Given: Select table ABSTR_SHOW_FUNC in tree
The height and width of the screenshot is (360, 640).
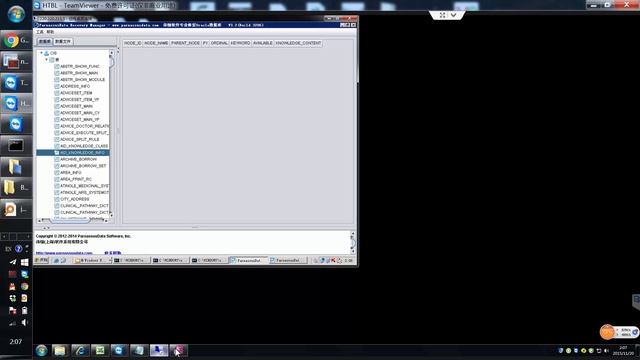Looking at the screenshot, I should (x=80, y=66).
